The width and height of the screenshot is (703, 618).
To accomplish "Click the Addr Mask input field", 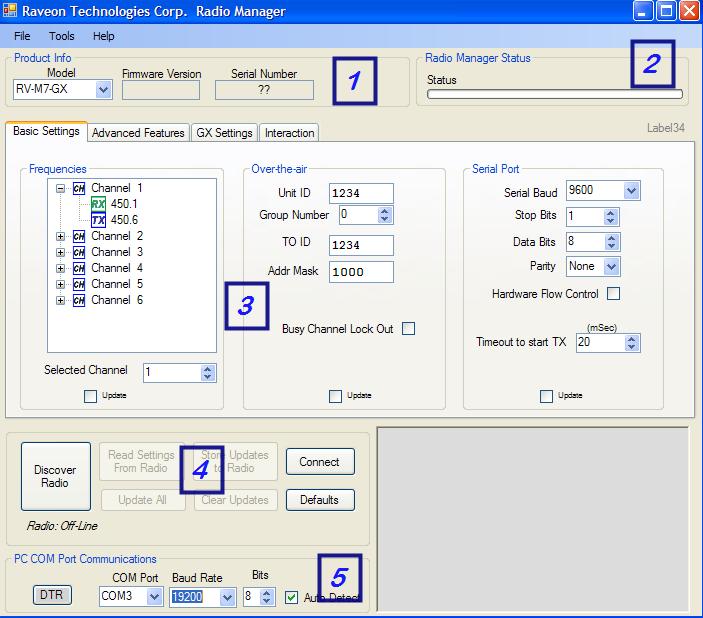I will [x=361, y=272].
